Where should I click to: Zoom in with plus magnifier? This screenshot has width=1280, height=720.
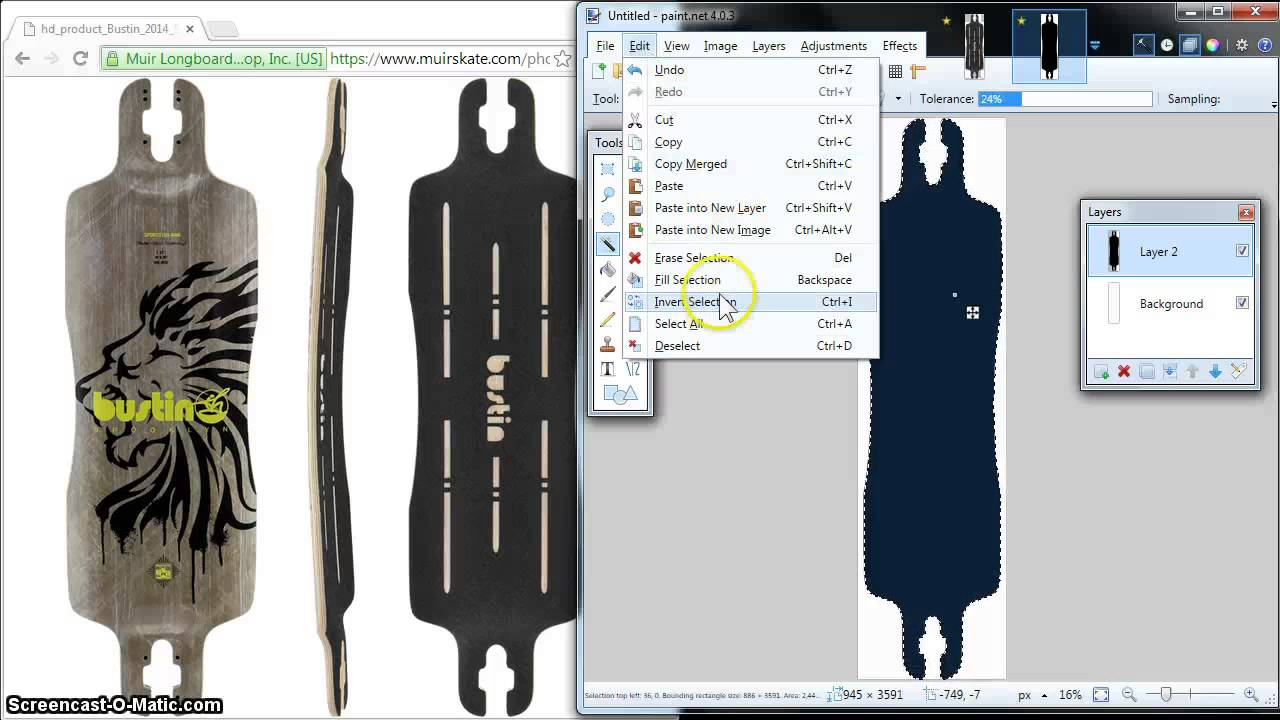pos(1250,695)
